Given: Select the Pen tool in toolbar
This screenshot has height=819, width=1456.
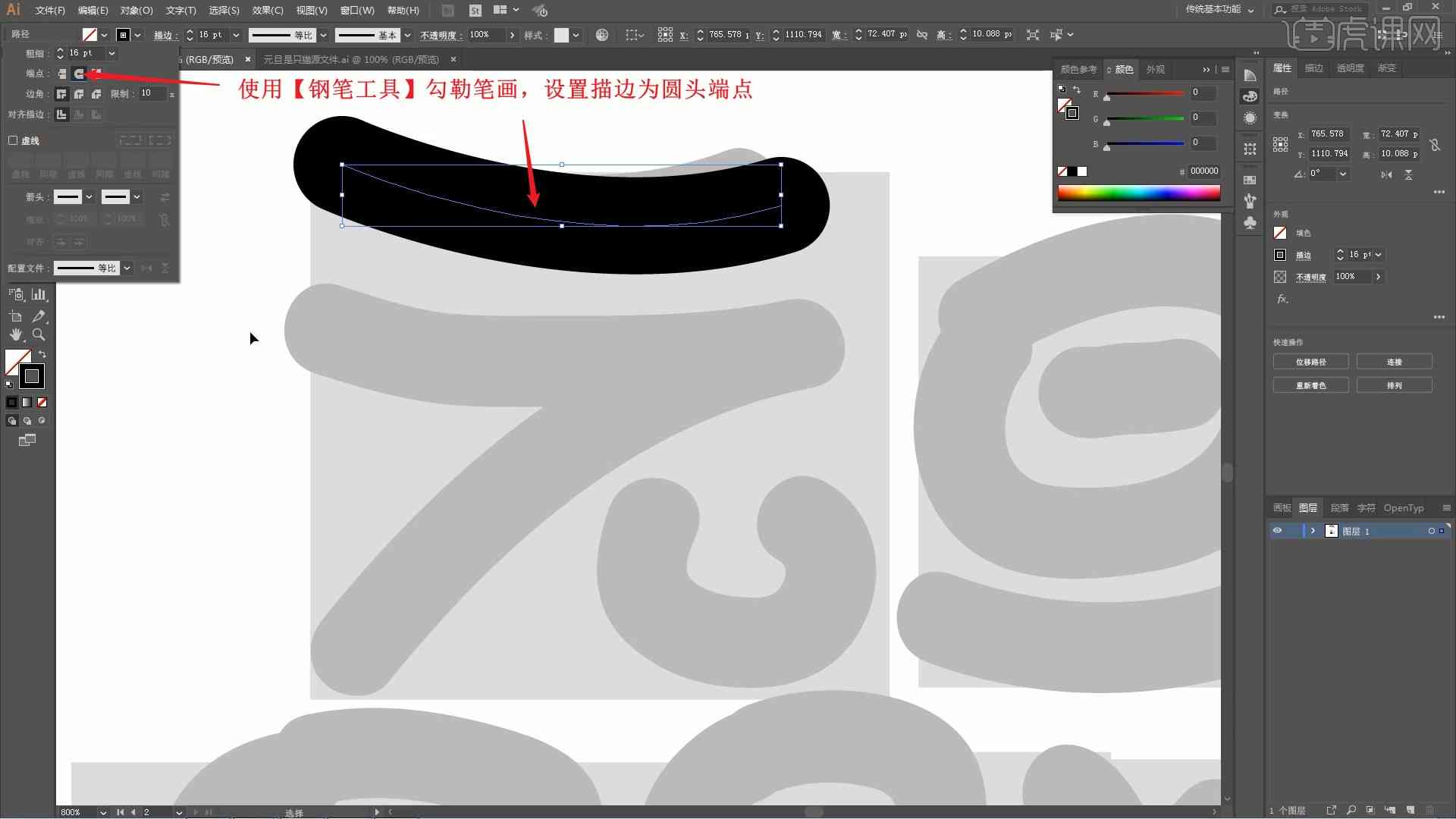Looking at the screenshot, I should pyautogui.click(x=40, y=315).
